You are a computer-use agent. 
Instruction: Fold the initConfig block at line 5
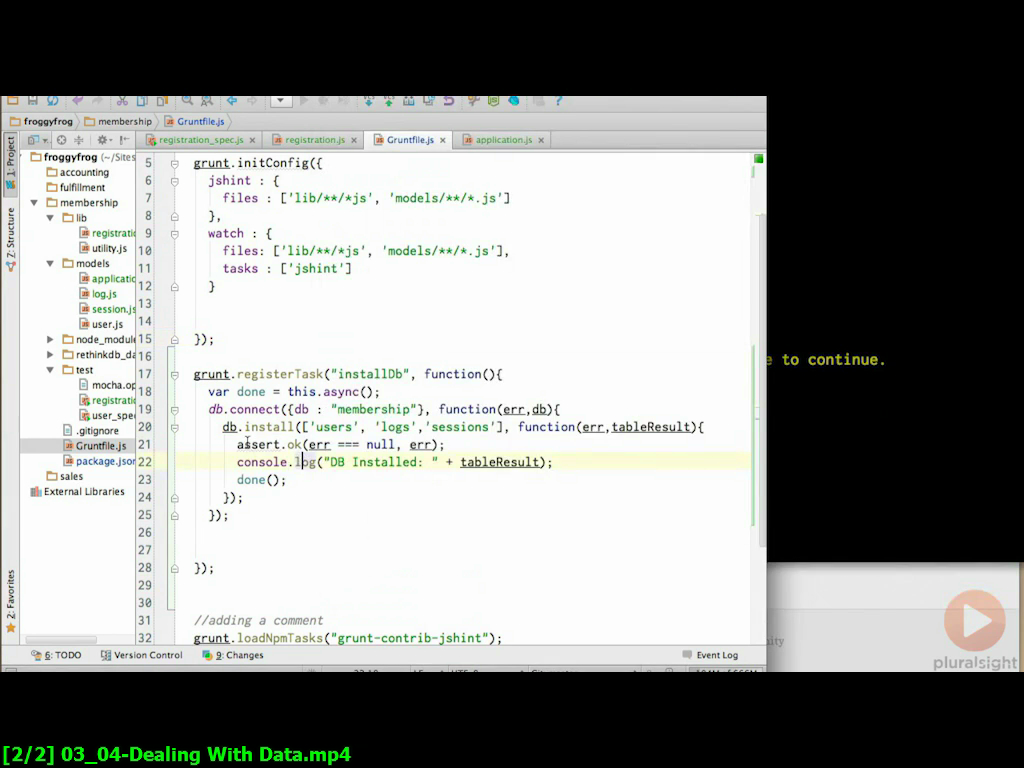point(174,163)
